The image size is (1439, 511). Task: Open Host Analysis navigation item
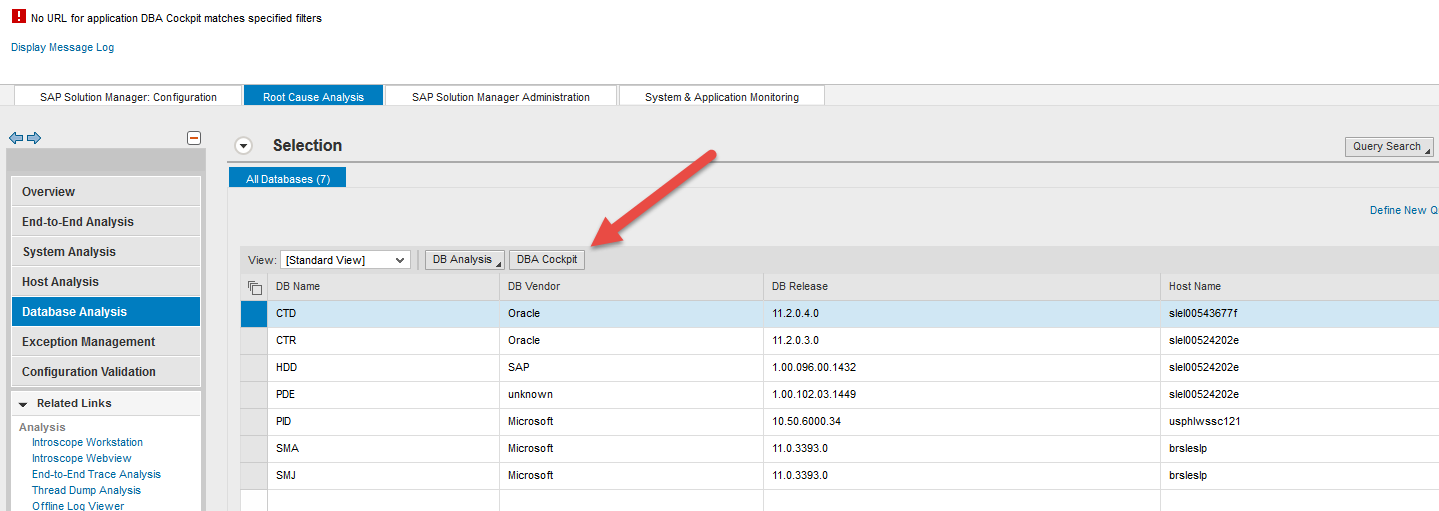click(106, 282)
